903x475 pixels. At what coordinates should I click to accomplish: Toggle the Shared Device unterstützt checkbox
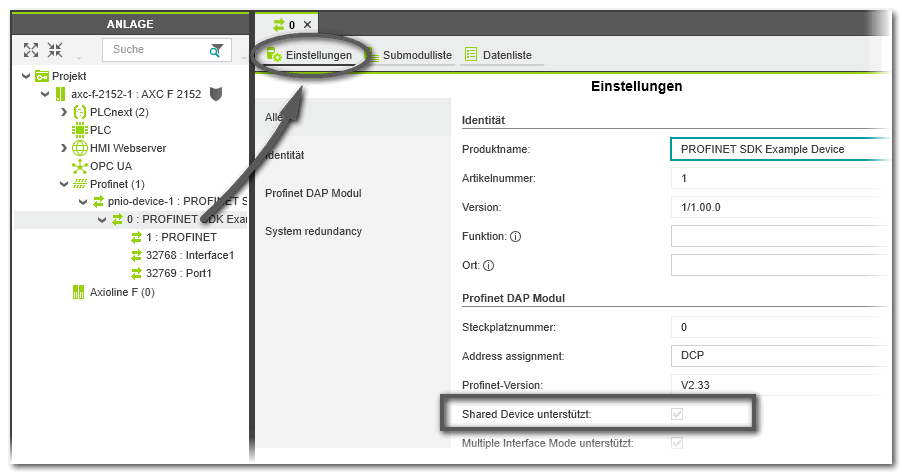tap(677, 413)
